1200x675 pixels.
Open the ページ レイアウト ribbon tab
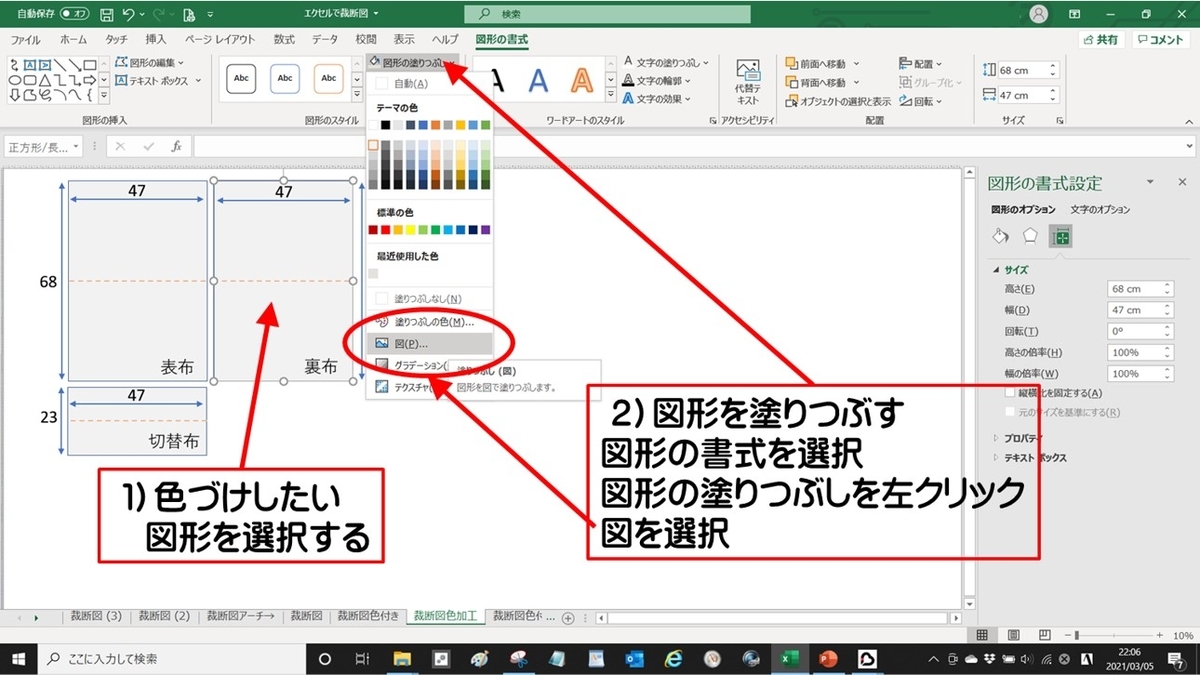point(220,40)
